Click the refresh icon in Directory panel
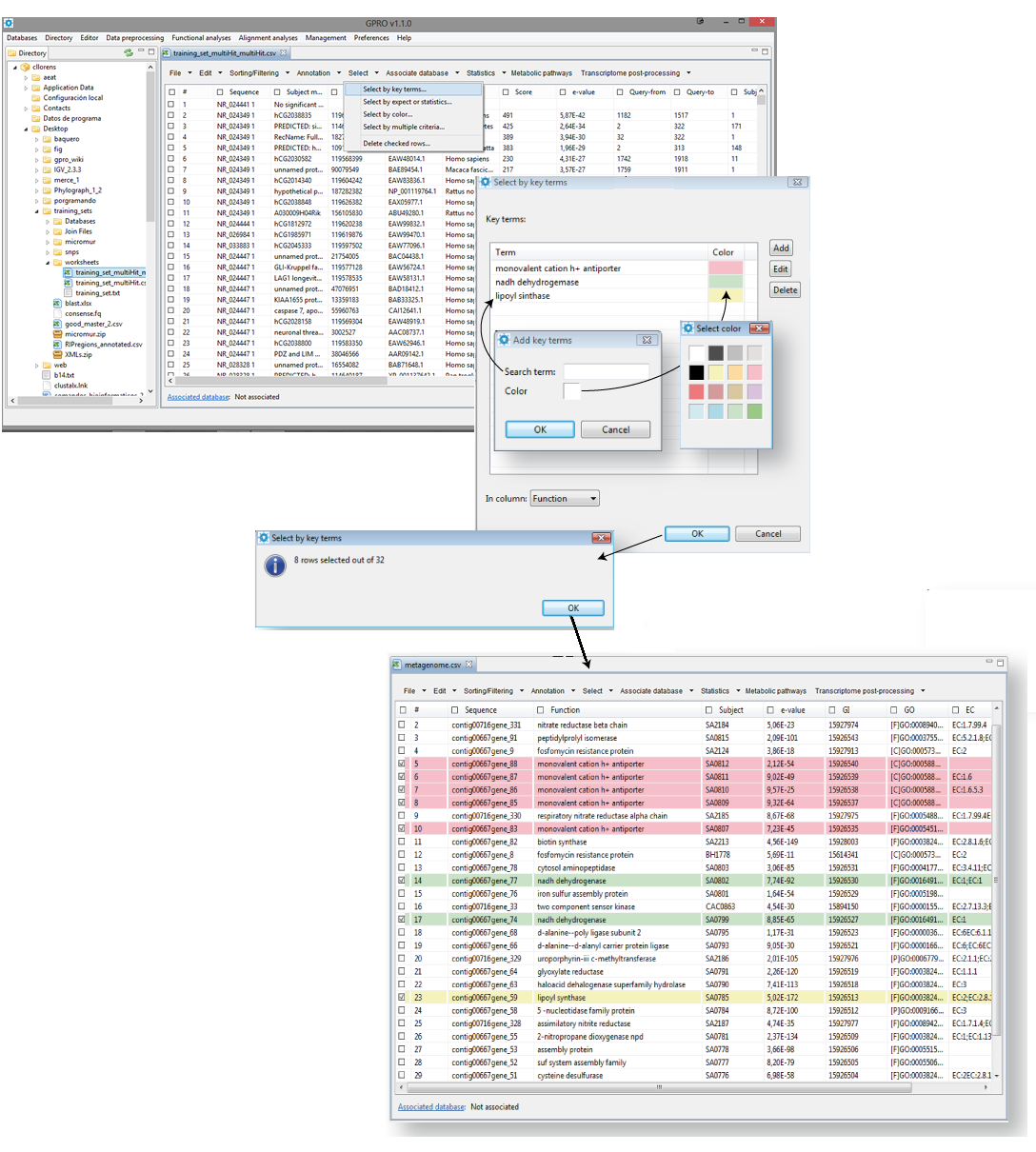The height and width of the screenshot is (1152, 1036). (x=129, y=53)
